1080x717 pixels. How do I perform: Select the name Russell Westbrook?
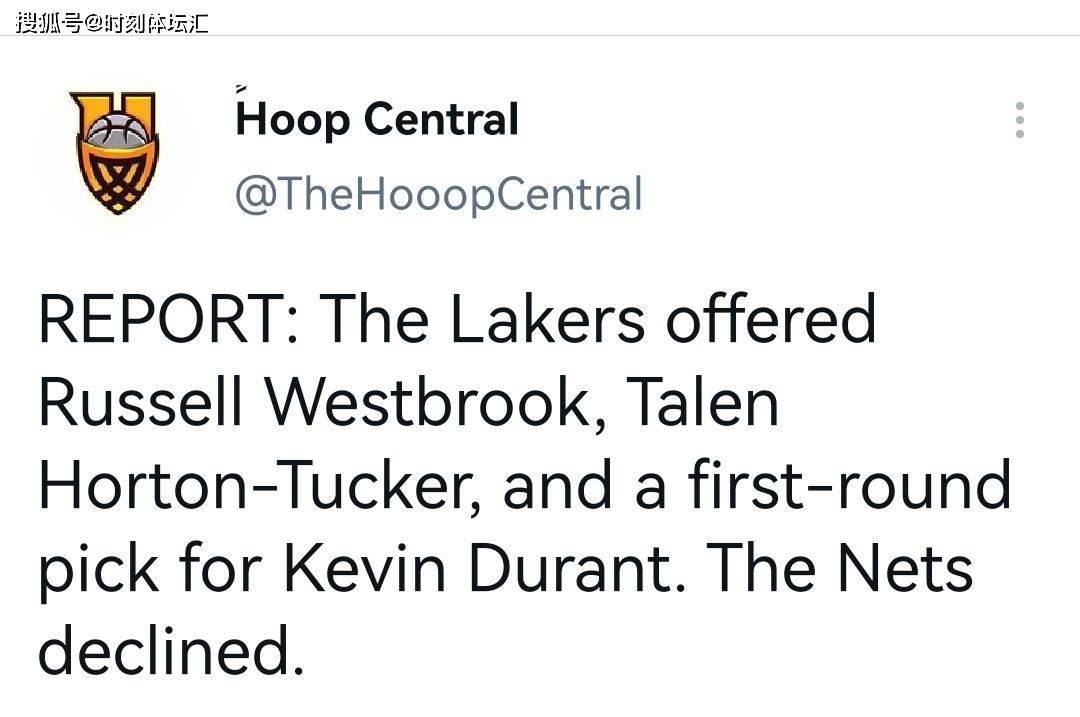pyautogui.click(x=315, y=403)
